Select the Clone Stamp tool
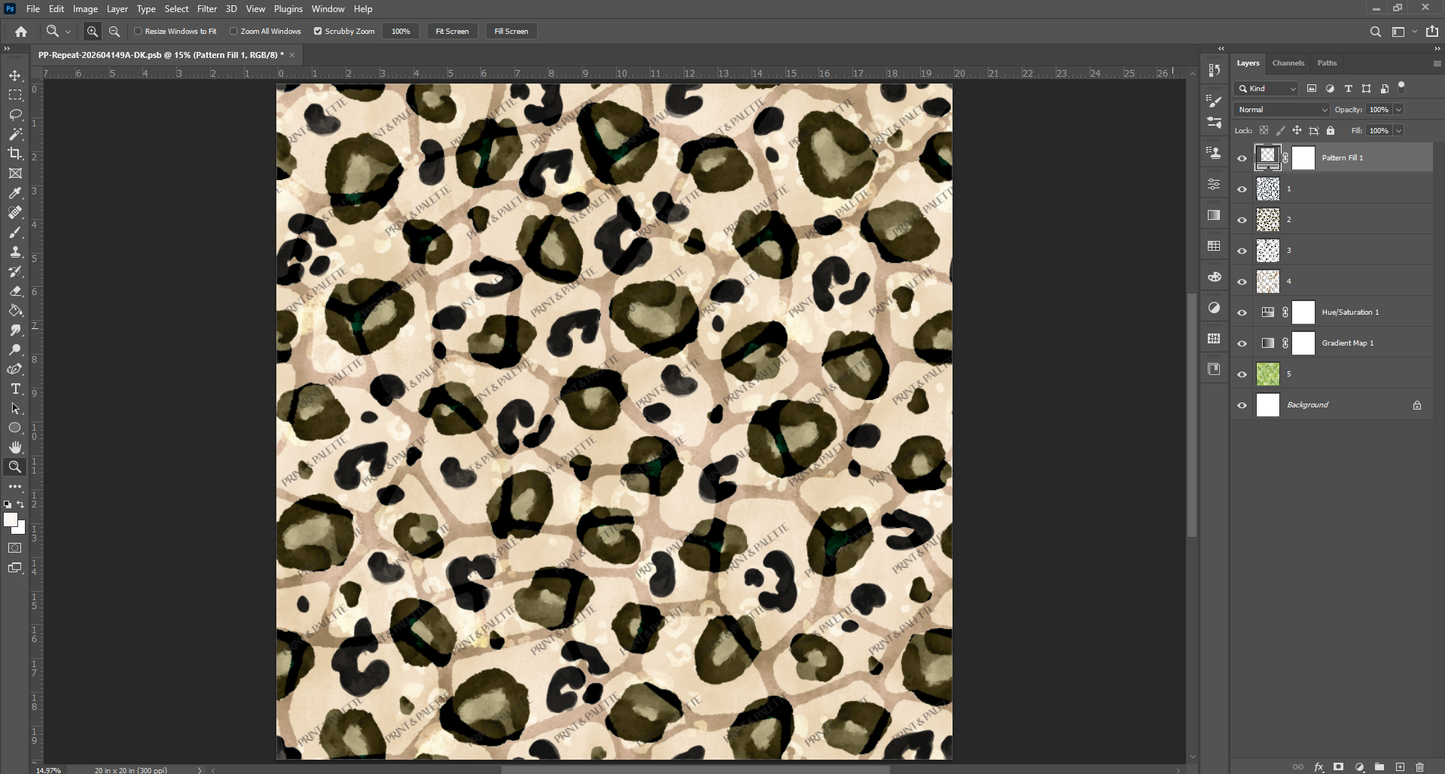Viewport: 1445px width, 774px height. coord(15,251)
